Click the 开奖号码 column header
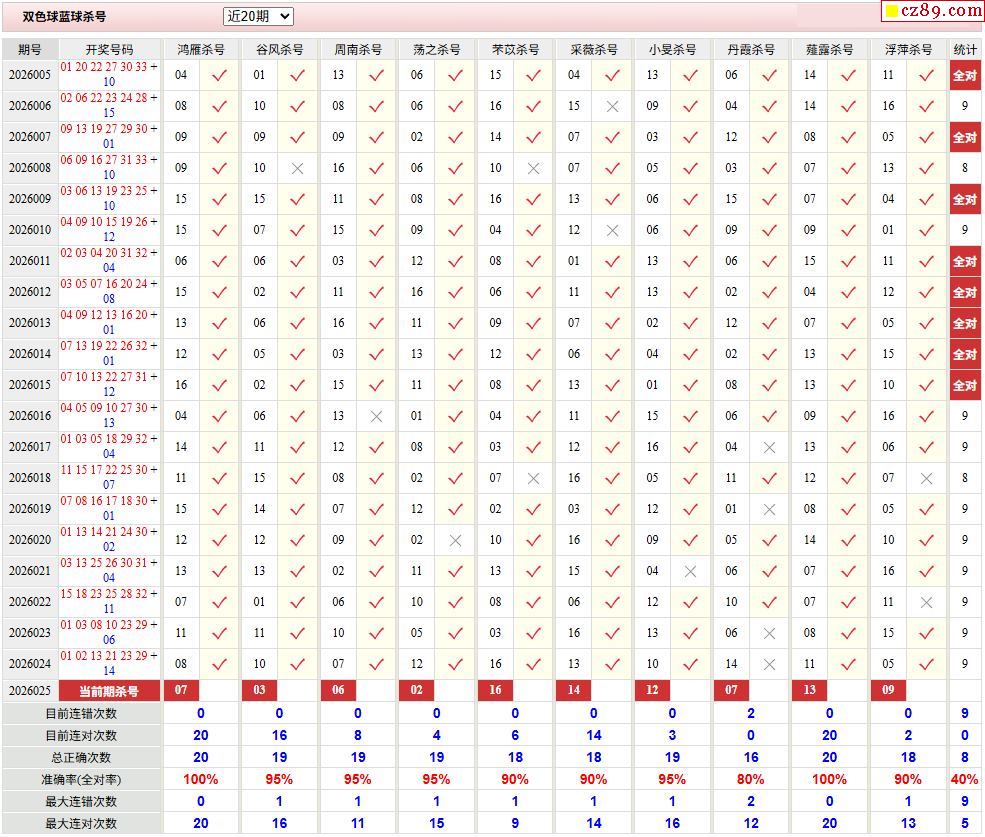The image size is (985, 837). coord(109,49)
